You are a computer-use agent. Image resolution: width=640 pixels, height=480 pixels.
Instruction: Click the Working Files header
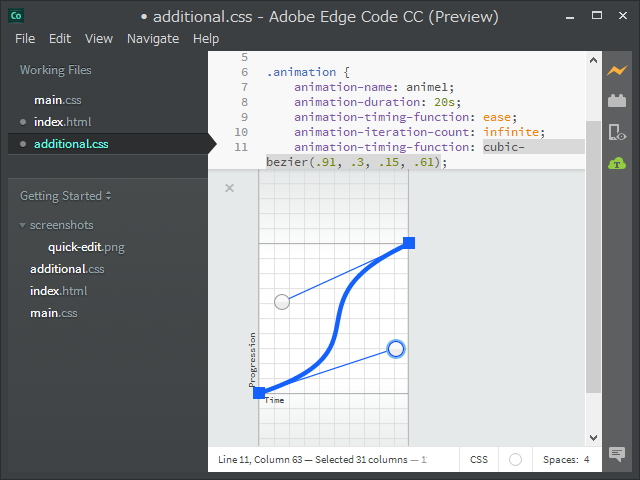click(56, 70)
